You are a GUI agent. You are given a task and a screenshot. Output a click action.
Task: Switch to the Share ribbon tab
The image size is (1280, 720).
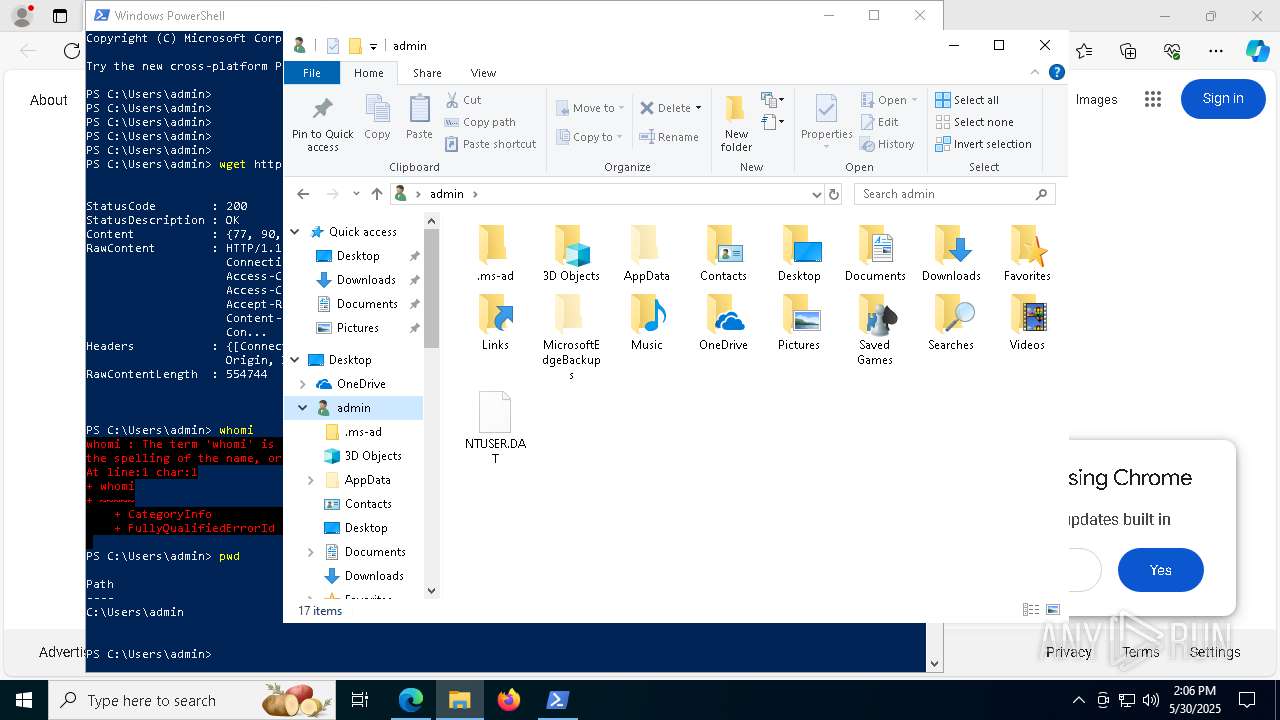tap(427, 73)
